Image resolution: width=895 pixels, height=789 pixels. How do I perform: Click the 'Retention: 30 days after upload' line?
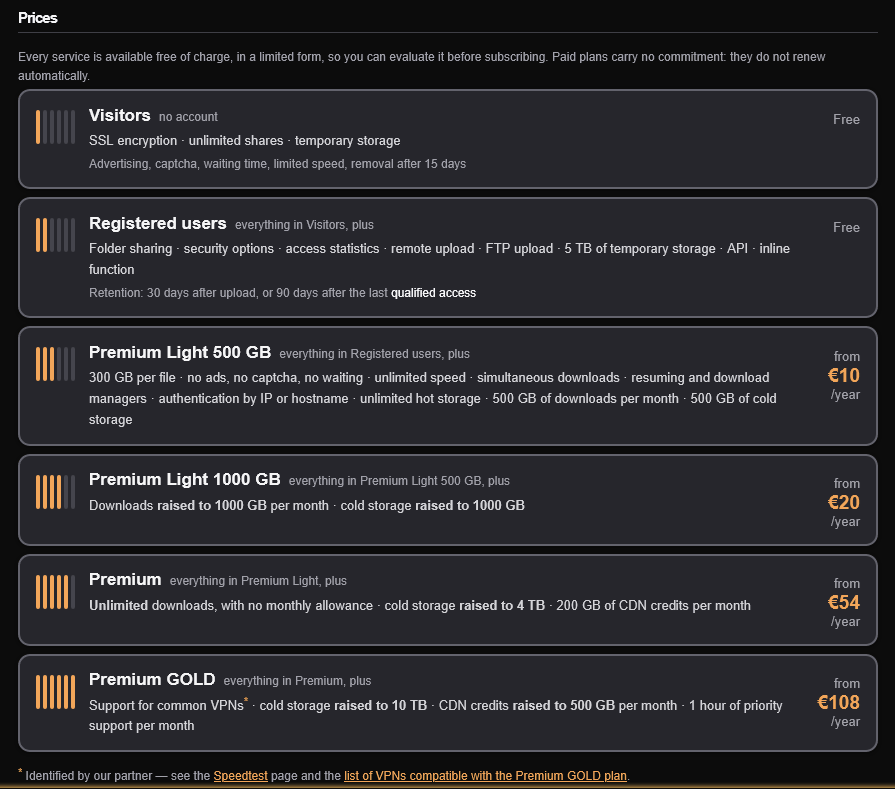click(283, 293)
